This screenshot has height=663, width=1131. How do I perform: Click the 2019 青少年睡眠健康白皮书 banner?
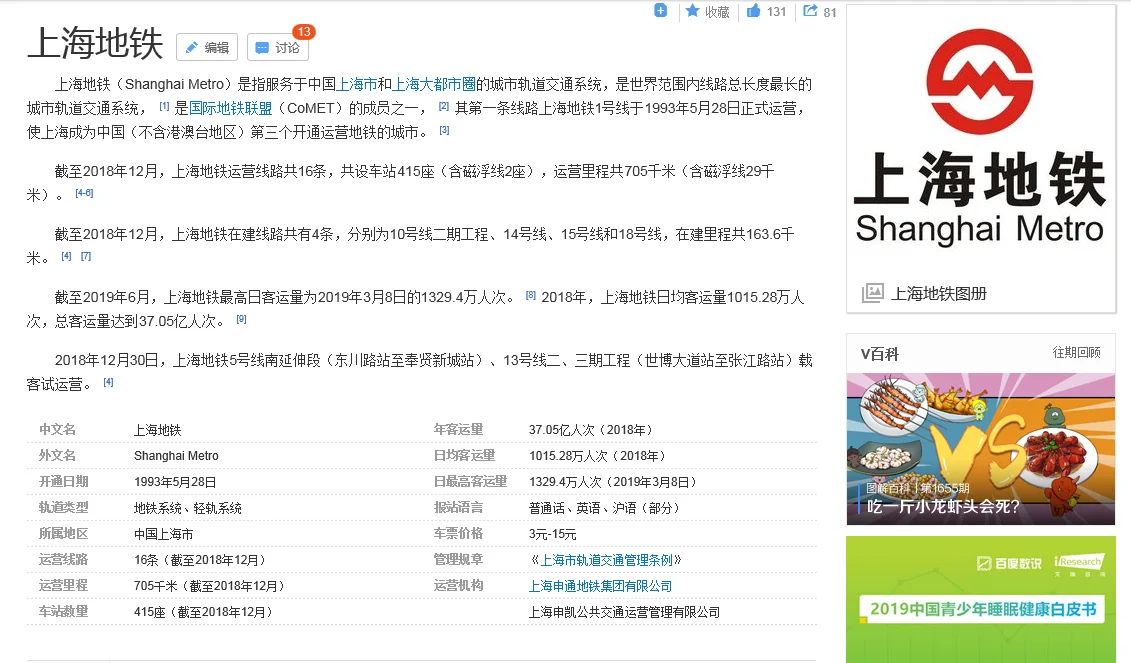980,599
